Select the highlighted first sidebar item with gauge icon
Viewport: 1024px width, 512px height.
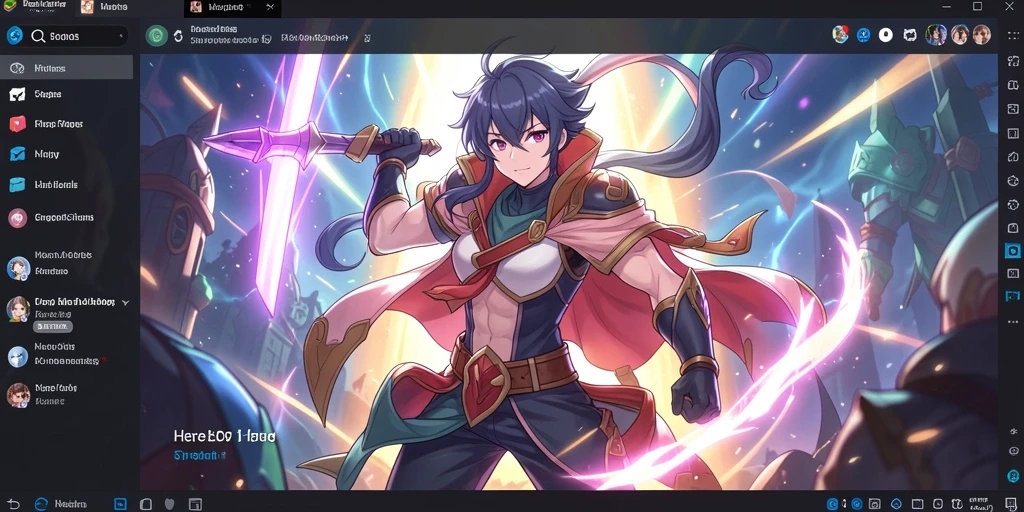pyautogui.click(x=67, y=68)
